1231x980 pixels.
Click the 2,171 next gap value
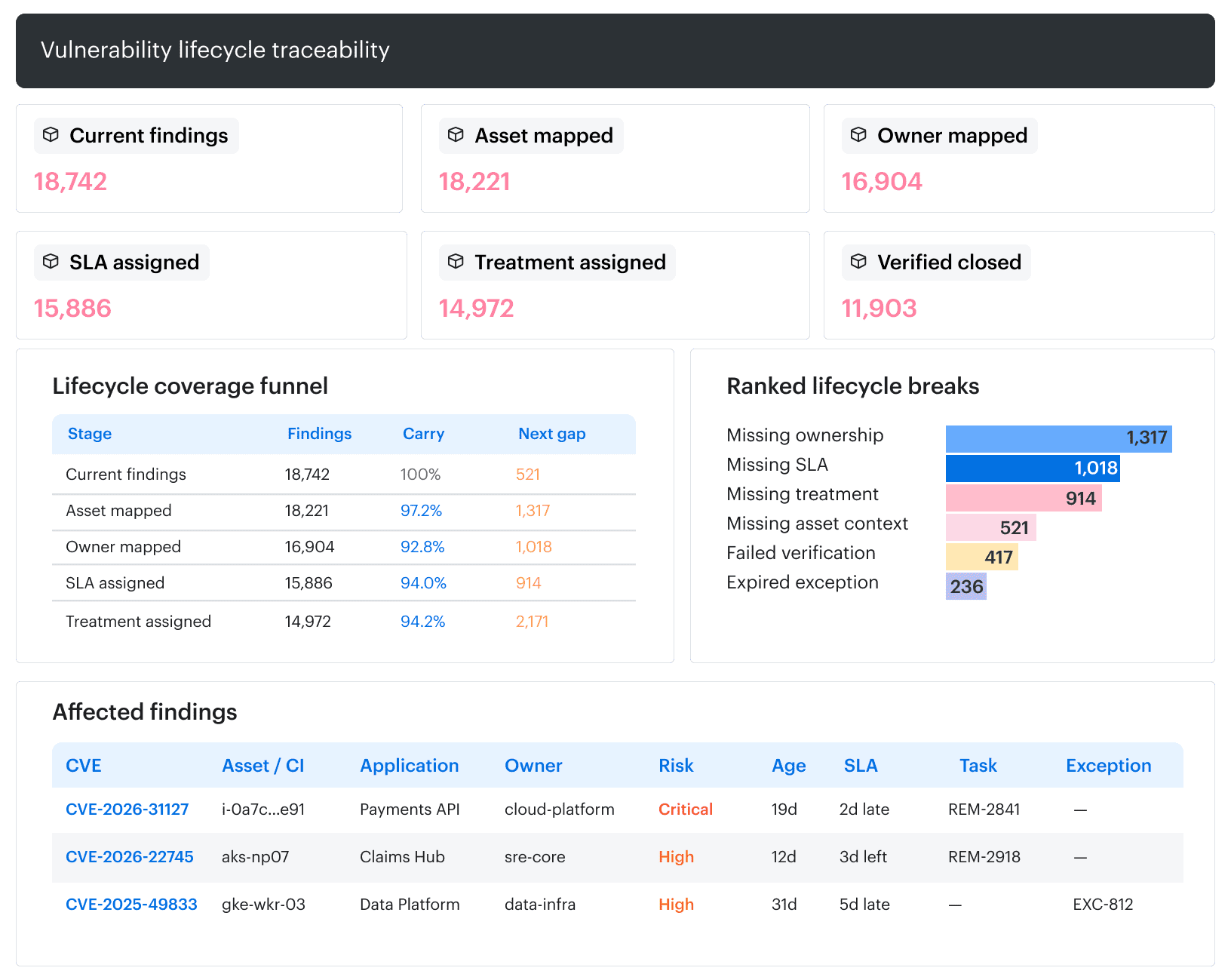point(532,622)
